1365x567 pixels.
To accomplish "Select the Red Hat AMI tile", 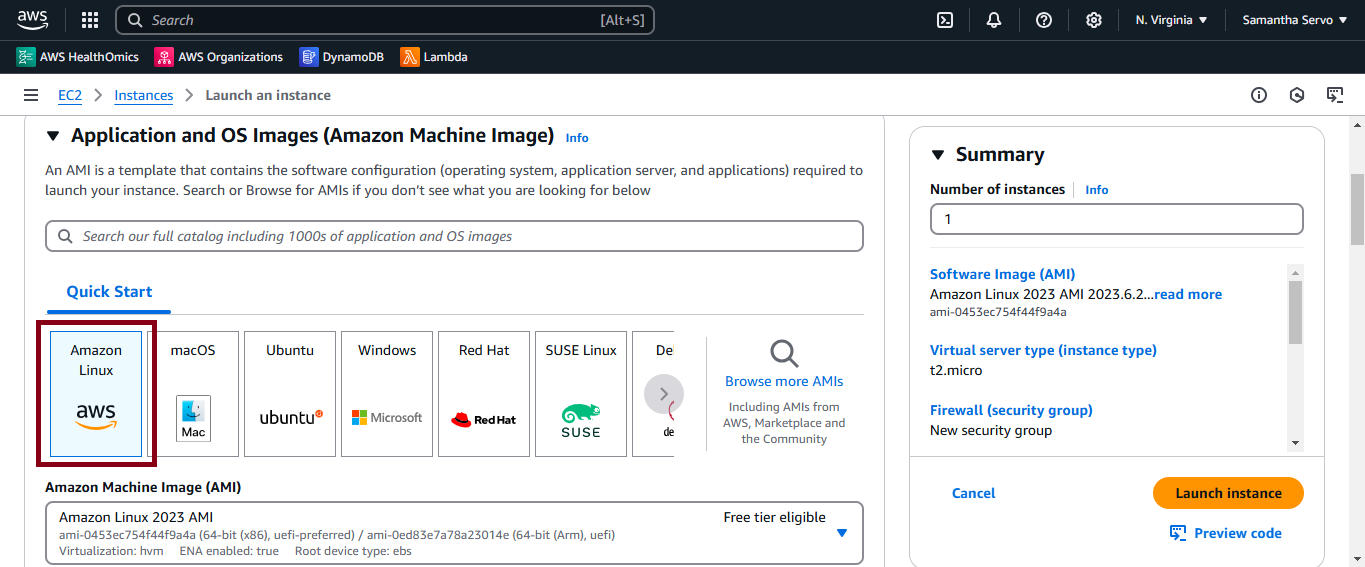I will point(484,394).
